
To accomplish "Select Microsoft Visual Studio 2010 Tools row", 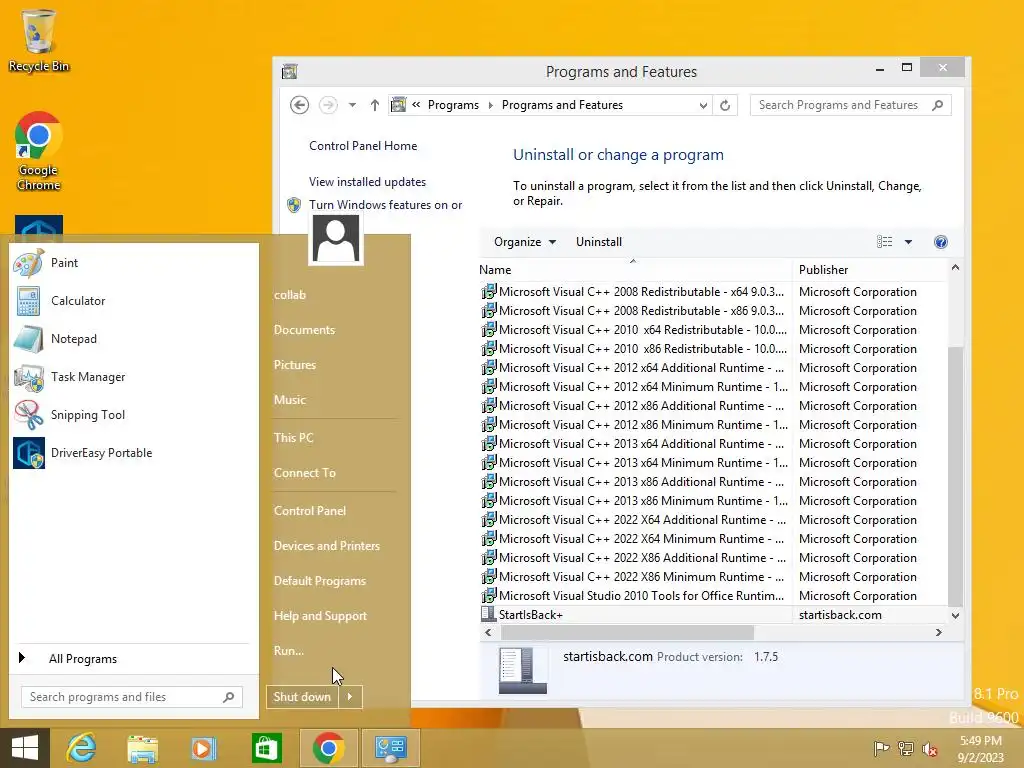I will pos(712,596).
